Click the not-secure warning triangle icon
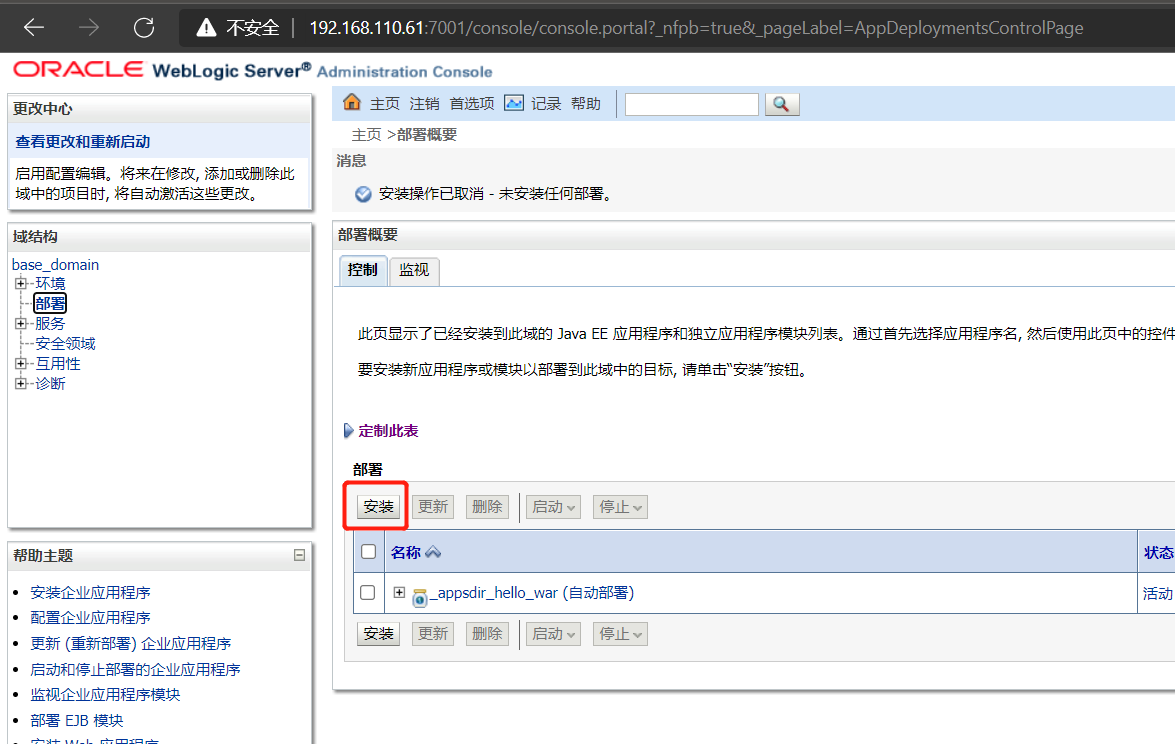The image size is (1175, 744). click(206, 28)
